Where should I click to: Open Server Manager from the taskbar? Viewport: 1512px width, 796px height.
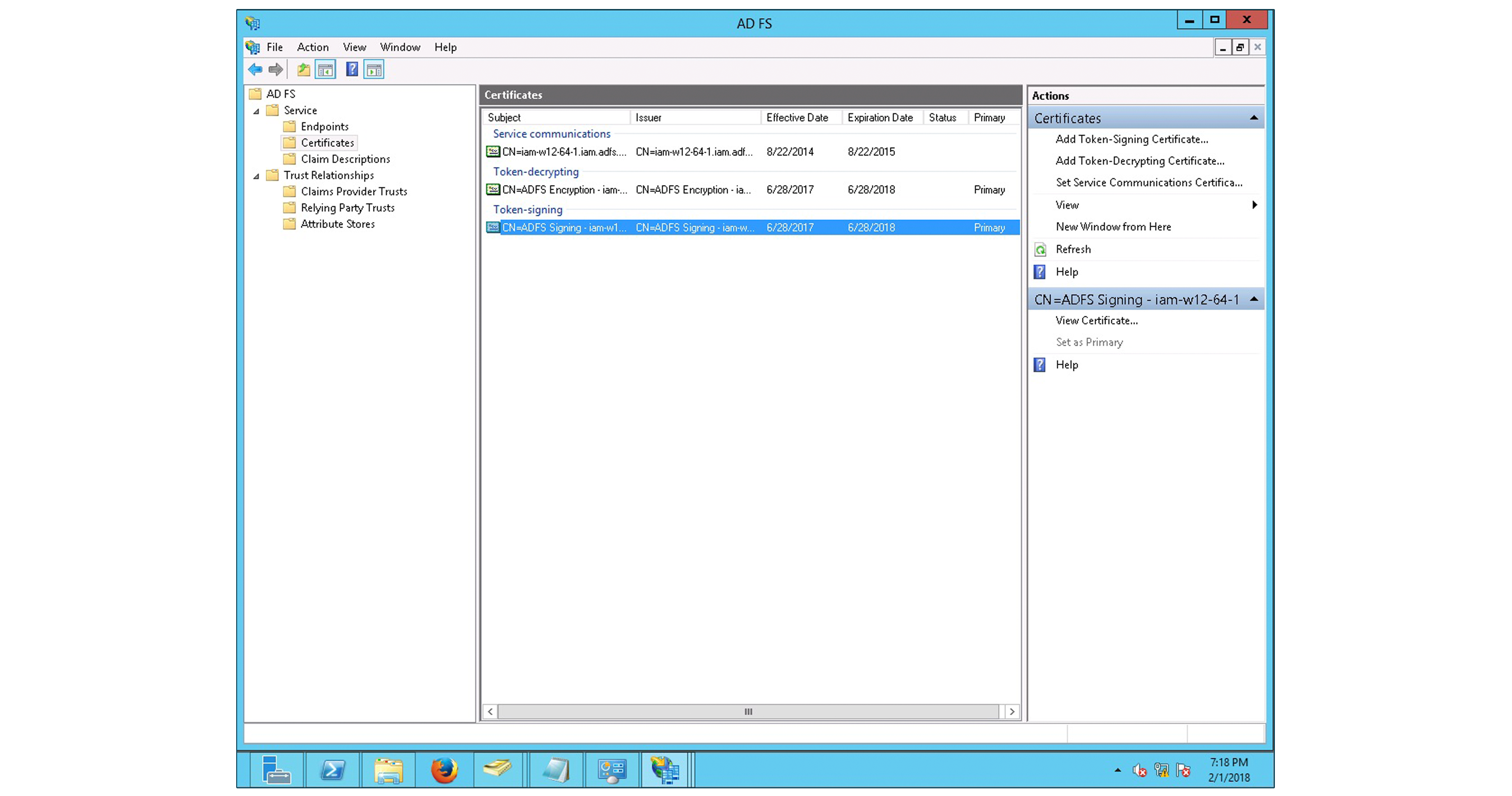(276, 769)
